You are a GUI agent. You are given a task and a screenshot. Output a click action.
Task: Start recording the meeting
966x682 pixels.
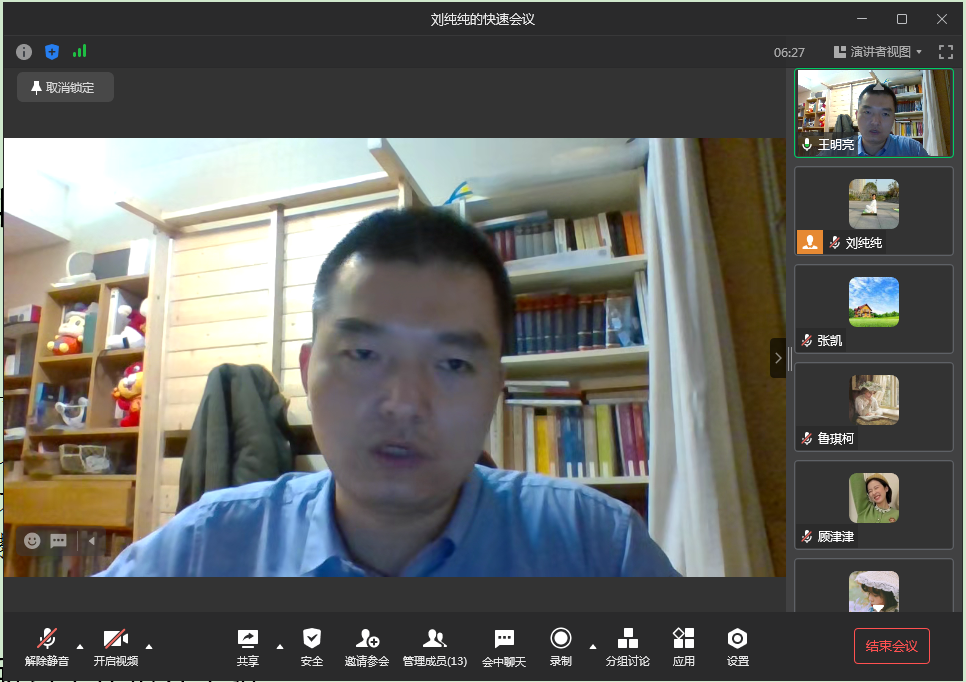[x=561, y=639]
